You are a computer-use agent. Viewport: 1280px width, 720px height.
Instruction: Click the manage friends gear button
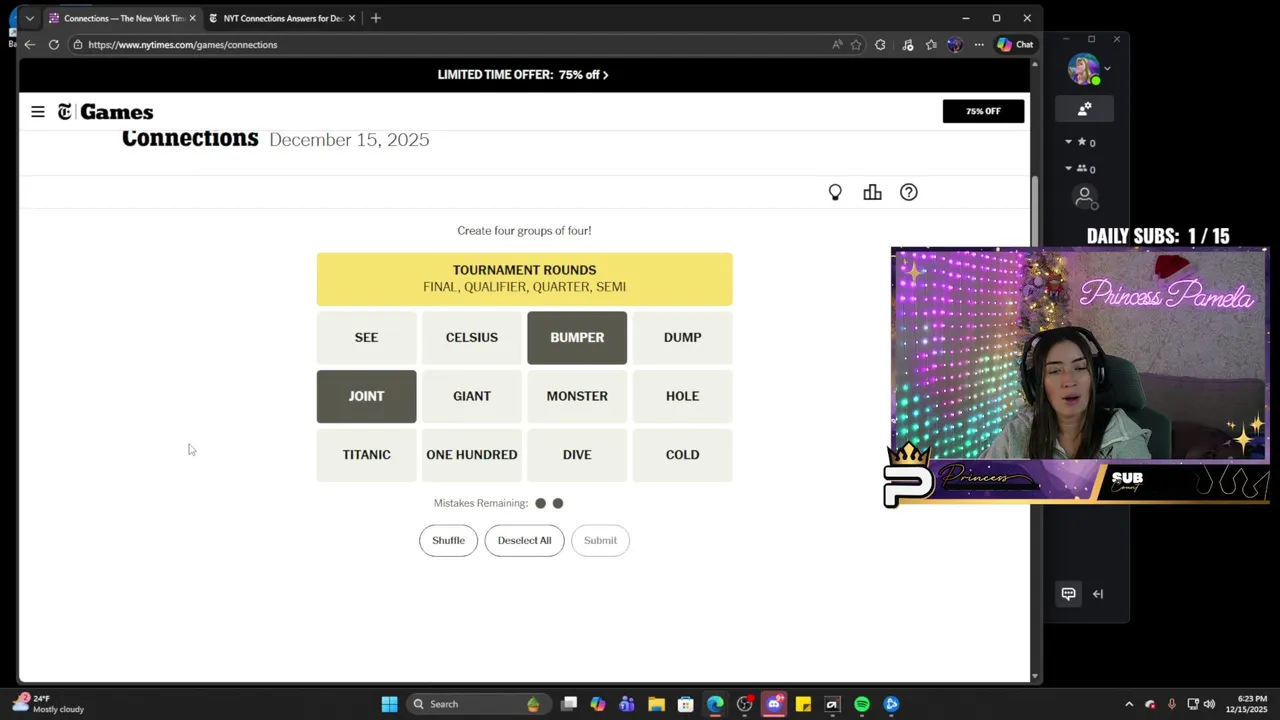pos(1084,109)
